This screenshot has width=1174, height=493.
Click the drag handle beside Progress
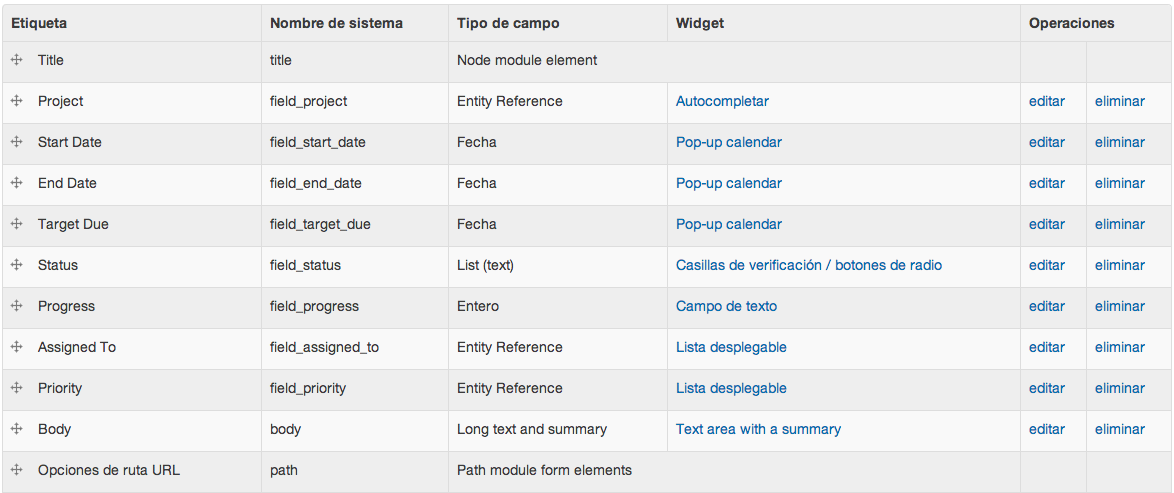17,306
